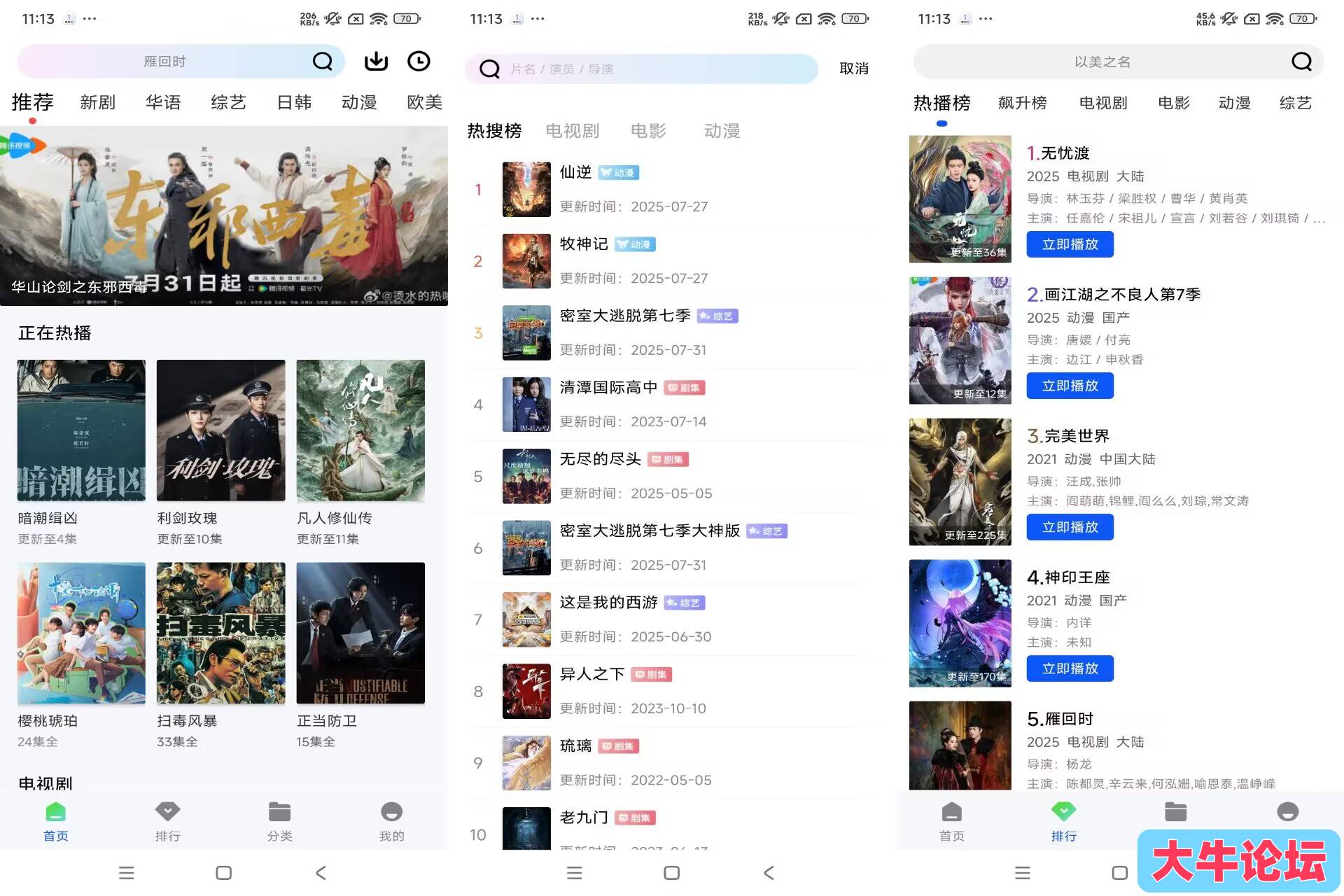Image resolution: width=1344 pixels, height=896 pixels.
Task: Open 暗潮缉凶 poster
Action: point(81,430)
